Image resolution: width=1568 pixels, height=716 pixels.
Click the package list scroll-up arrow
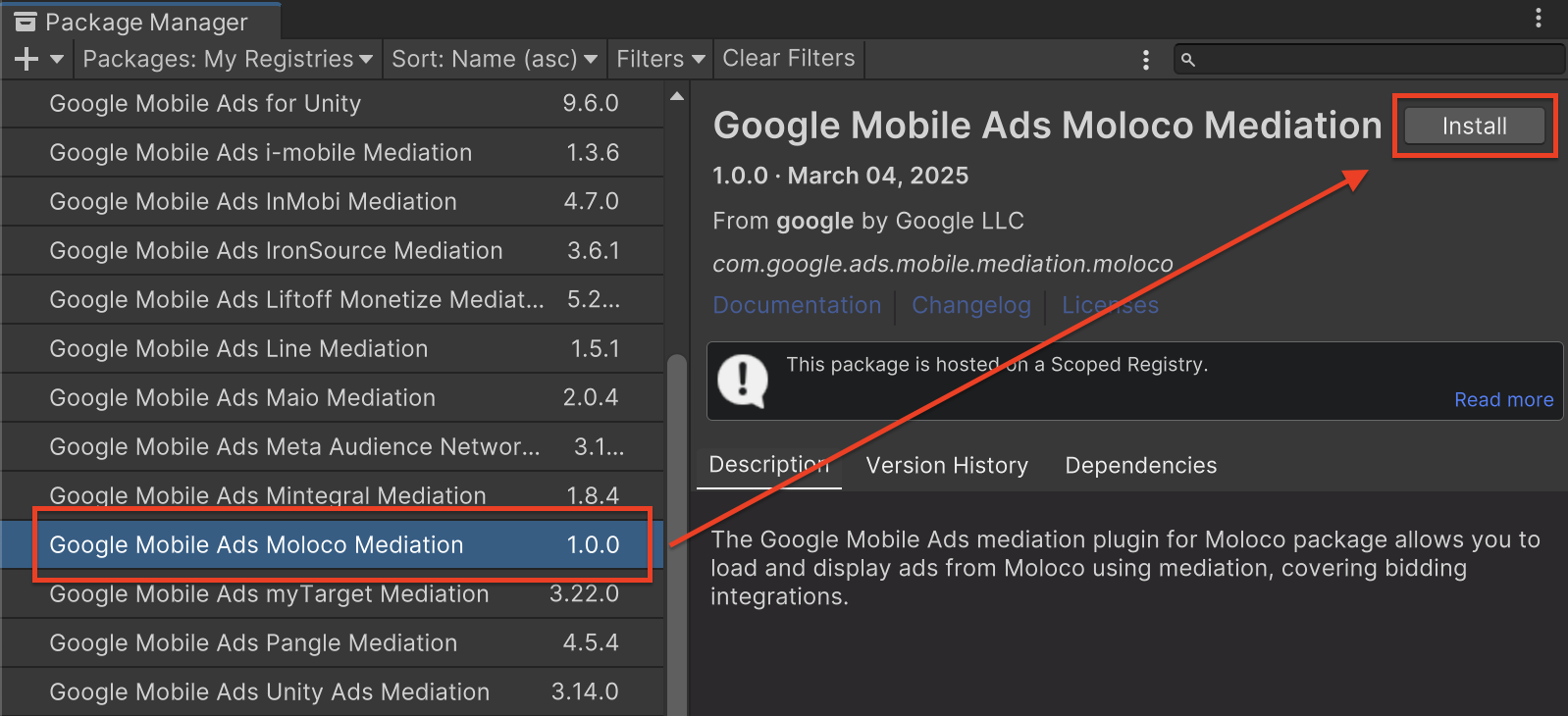coord(676,96)
